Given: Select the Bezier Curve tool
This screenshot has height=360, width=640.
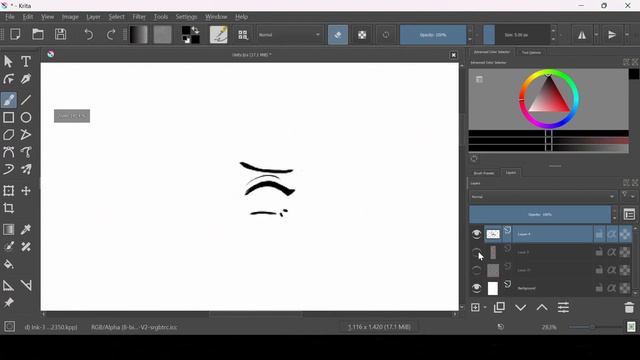Looking at the screenshot, I should click(x=8, y=152).
